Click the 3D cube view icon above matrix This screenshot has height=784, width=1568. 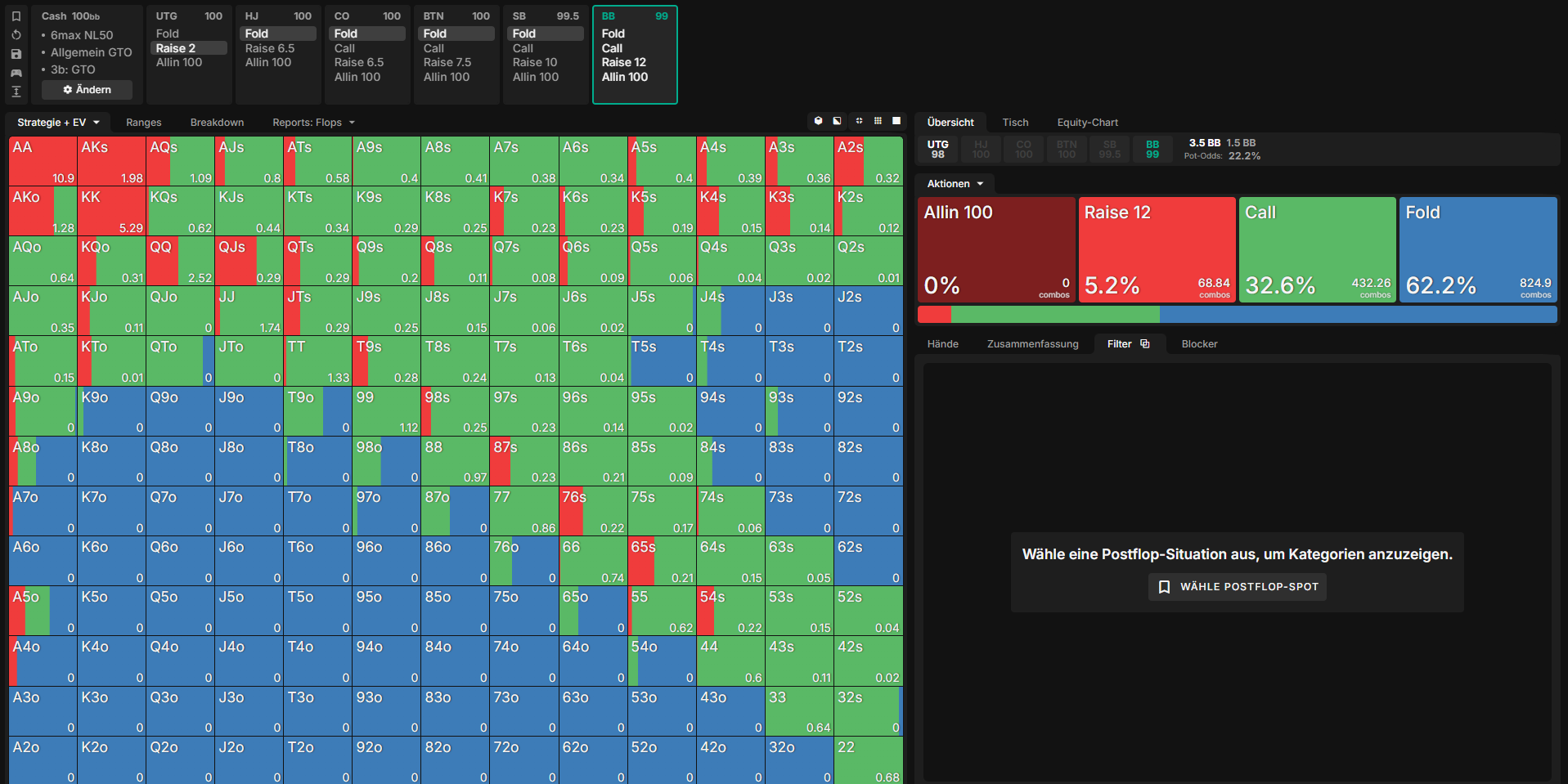[x=818, y=121]
